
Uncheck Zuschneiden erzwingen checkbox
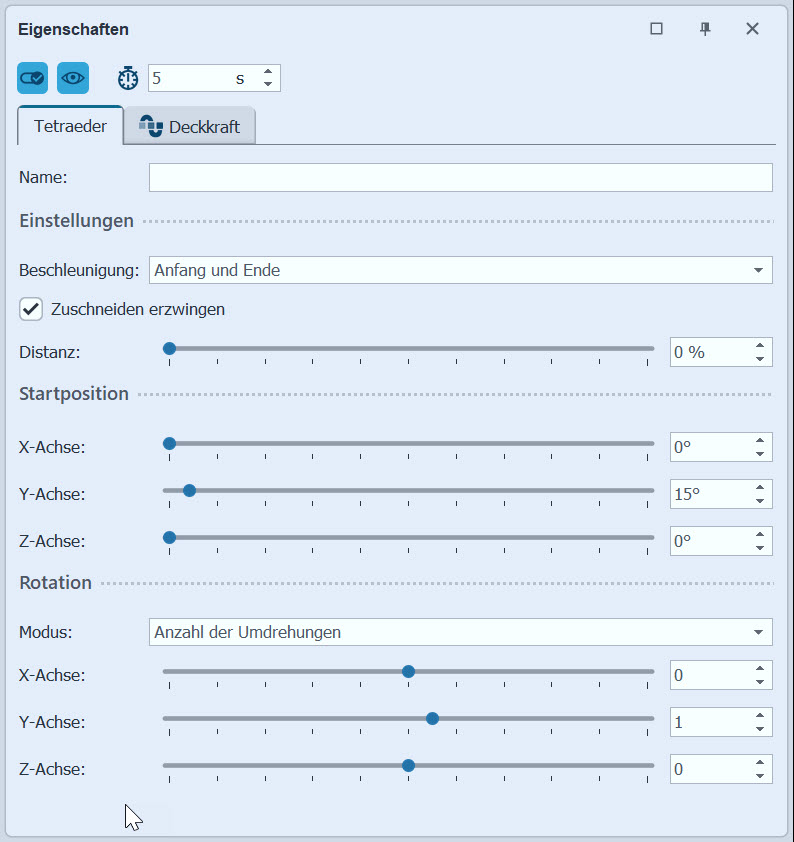(31, 309)
